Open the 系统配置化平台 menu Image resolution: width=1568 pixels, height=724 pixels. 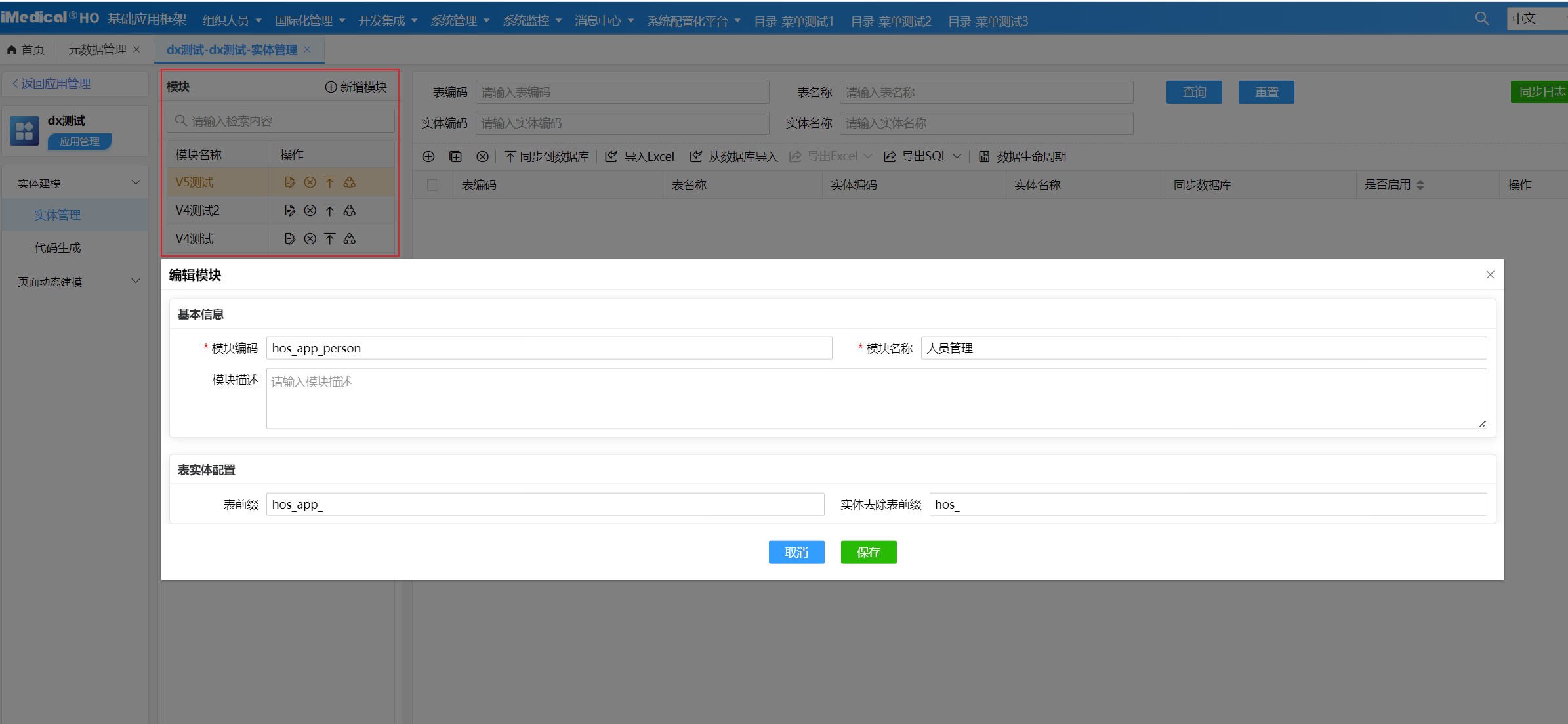694,21
